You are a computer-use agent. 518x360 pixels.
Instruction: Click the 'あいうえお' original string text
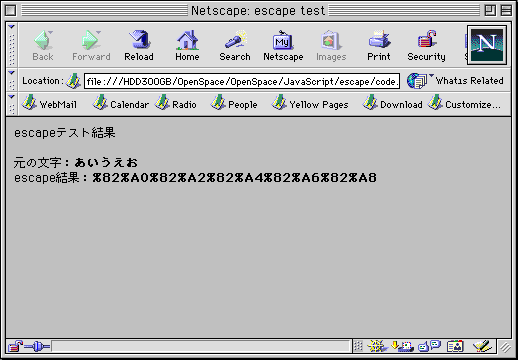tap(106, 163)
